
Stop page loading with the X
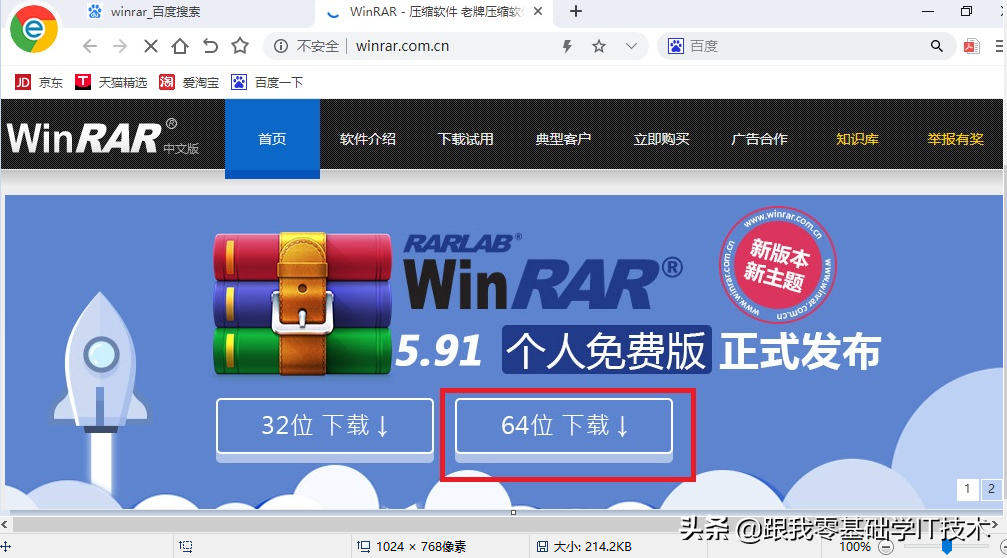pyautogui.click(x=150, y=46)
